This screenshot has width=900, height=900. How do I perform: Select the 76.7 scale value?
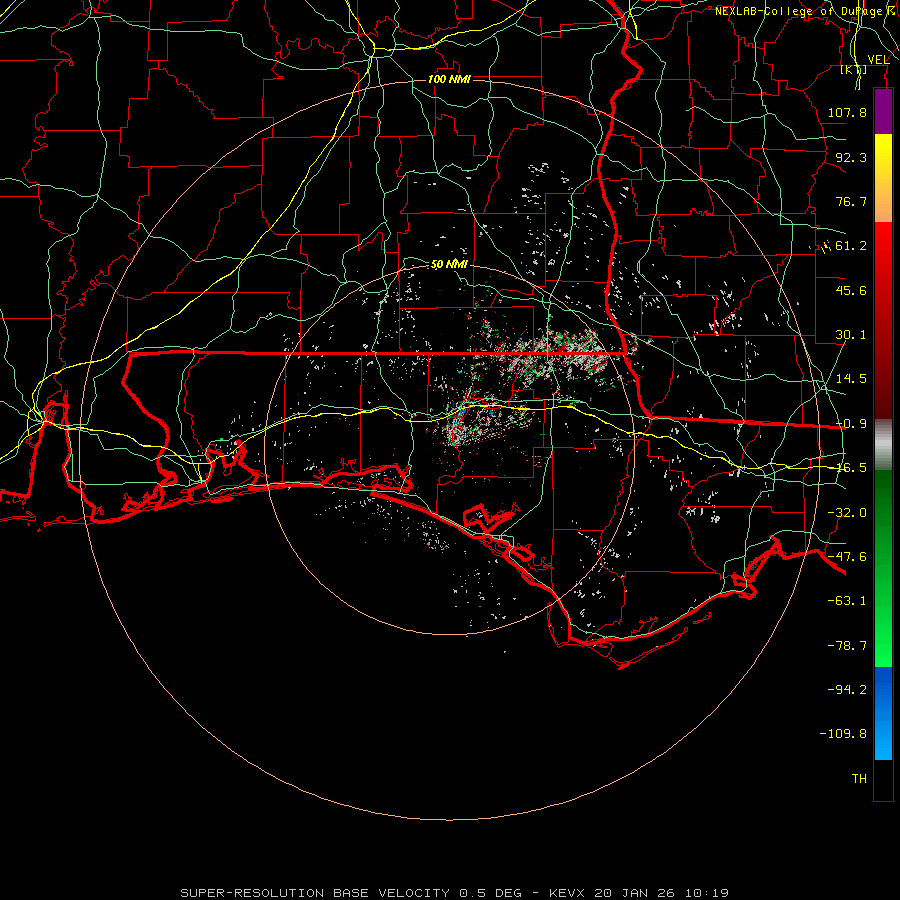point(851,201)
